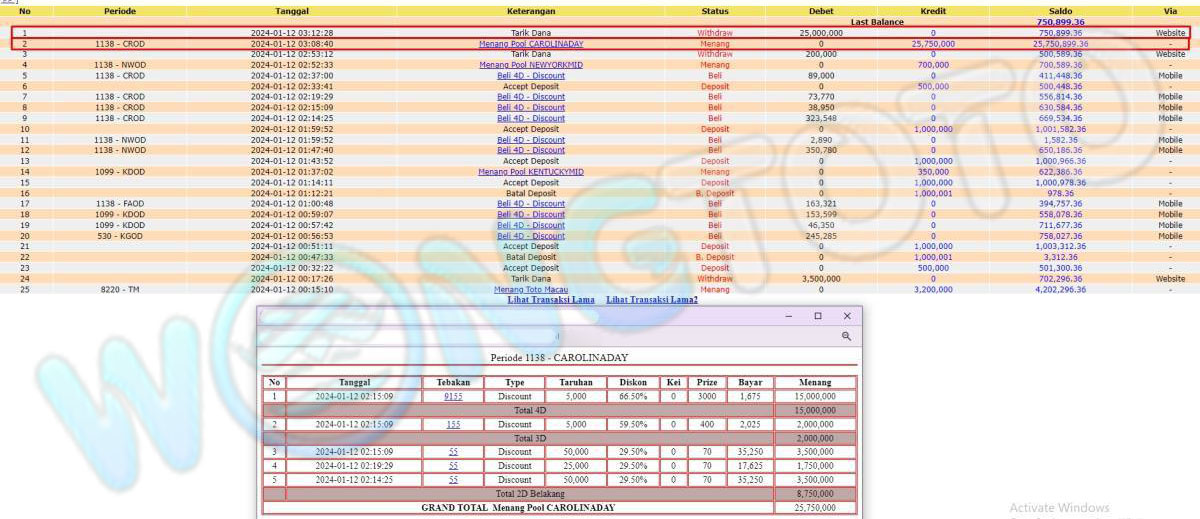Open Beli 4D - Discount in row 9
Screen dimensions: 1200x519
[531, 118]
